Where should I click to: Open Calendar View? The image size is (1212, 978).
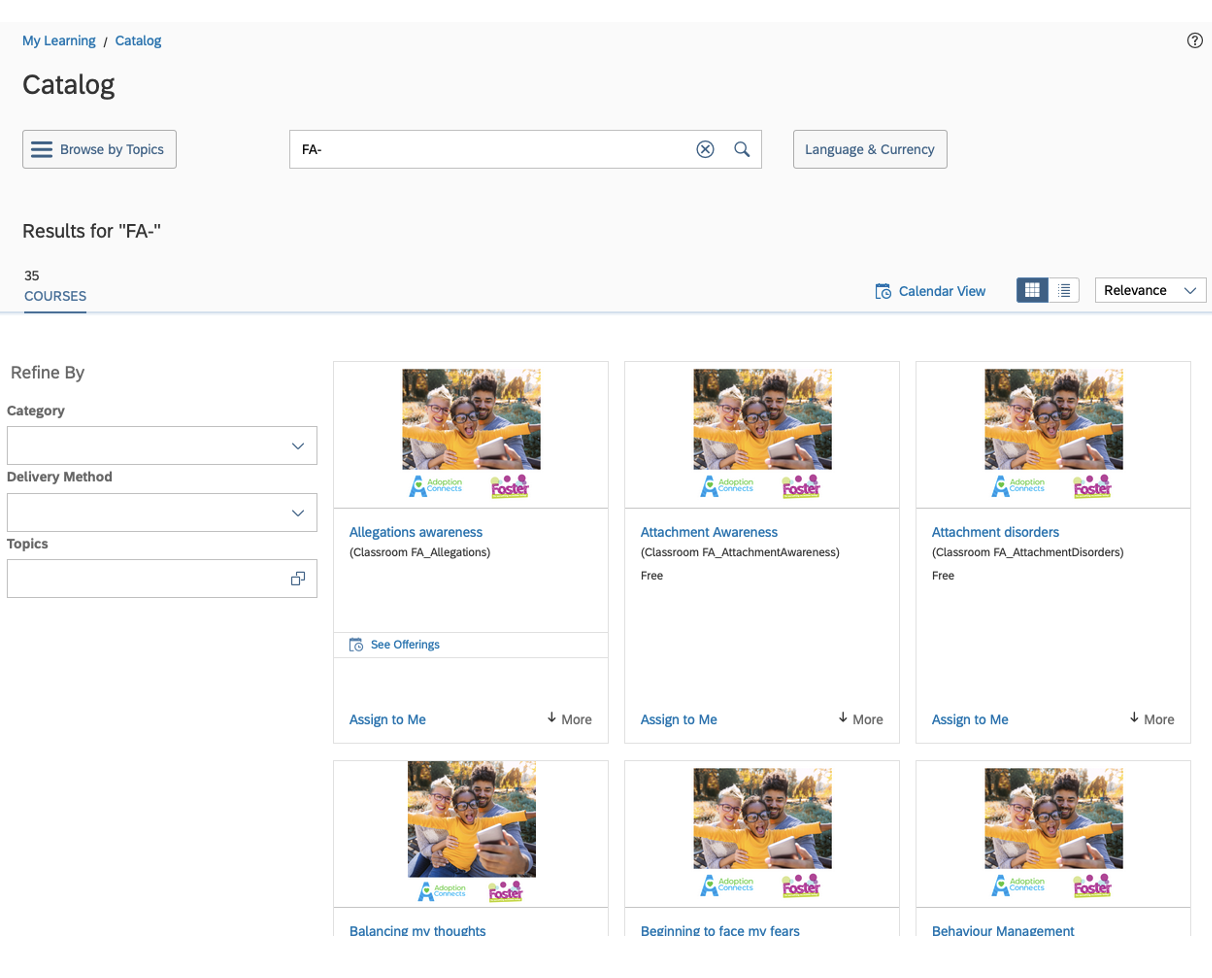coord(930,291)
